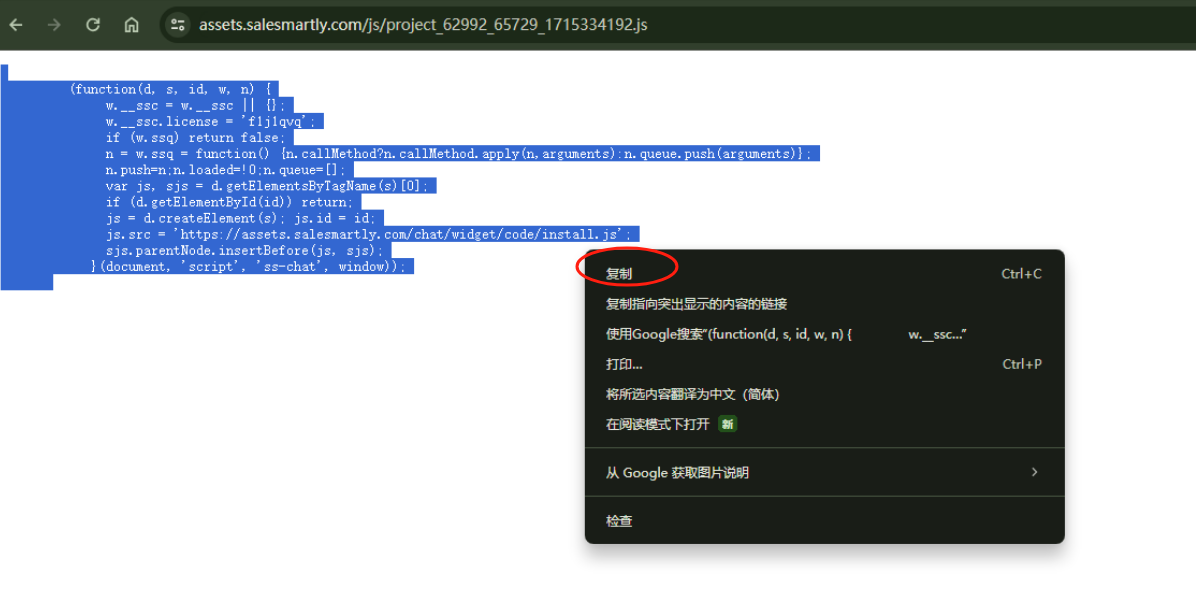
Task: Click the line "js = d.createElement(s); js.id = id;"
Action: [x=241, y=218]
